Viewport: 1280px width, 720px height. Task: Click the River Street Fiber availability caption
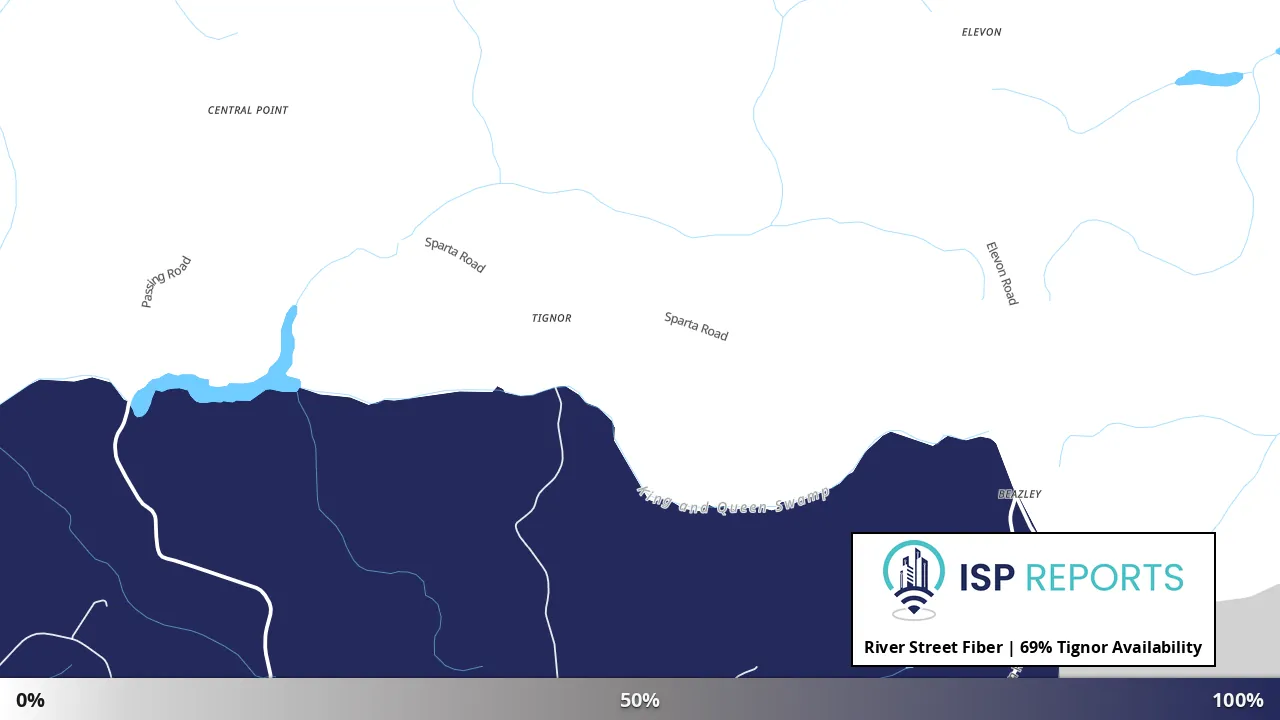[x=1033, y=647]
